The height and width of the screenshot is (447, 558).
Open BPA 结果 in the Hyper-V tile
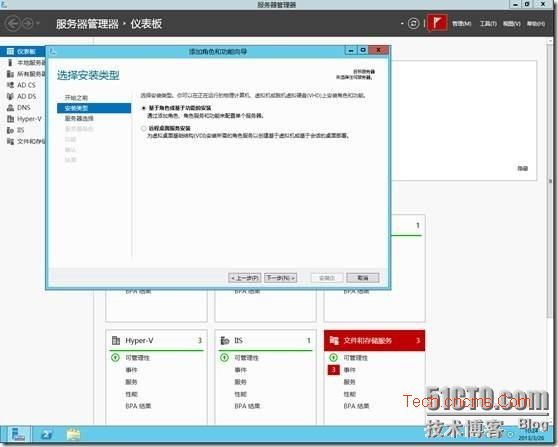click(138, 406)
